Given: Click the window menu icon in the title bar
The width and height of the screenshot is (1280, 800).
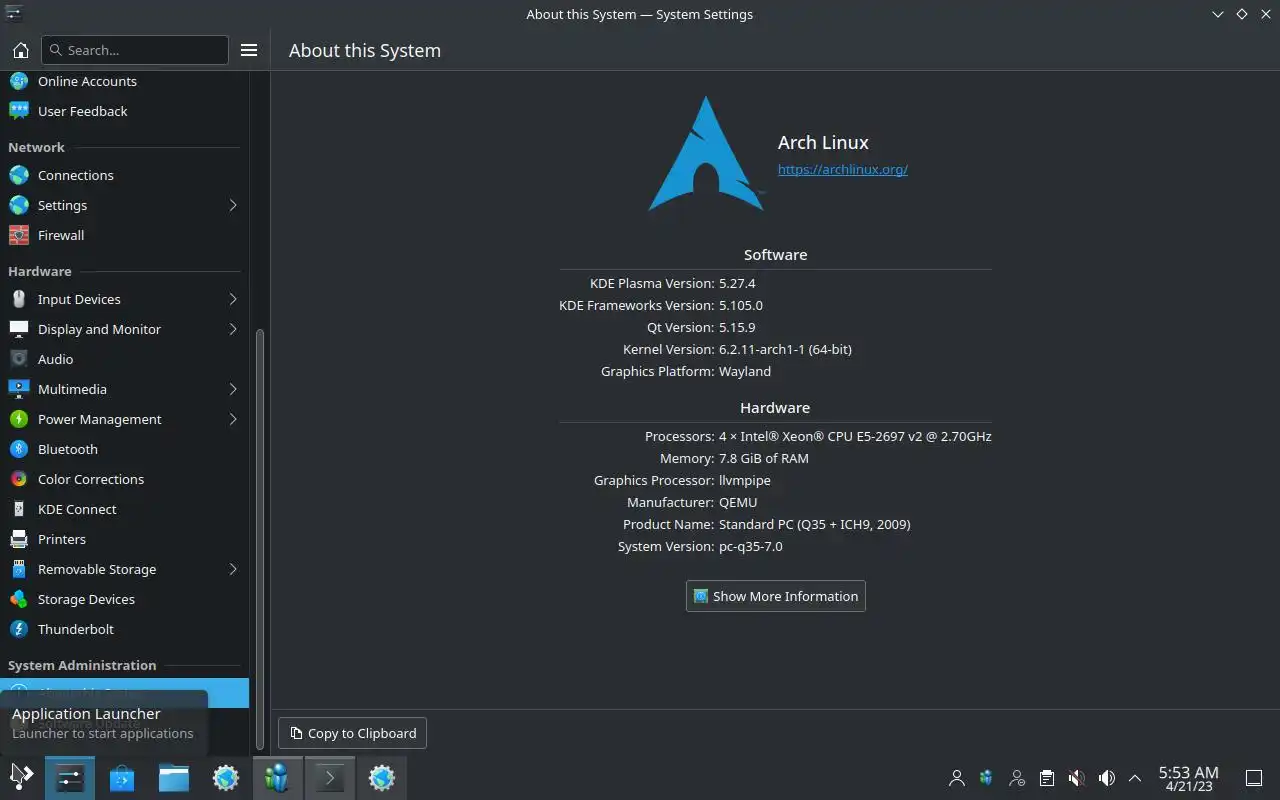Looking at the screenshot, I should pos(14,14).
